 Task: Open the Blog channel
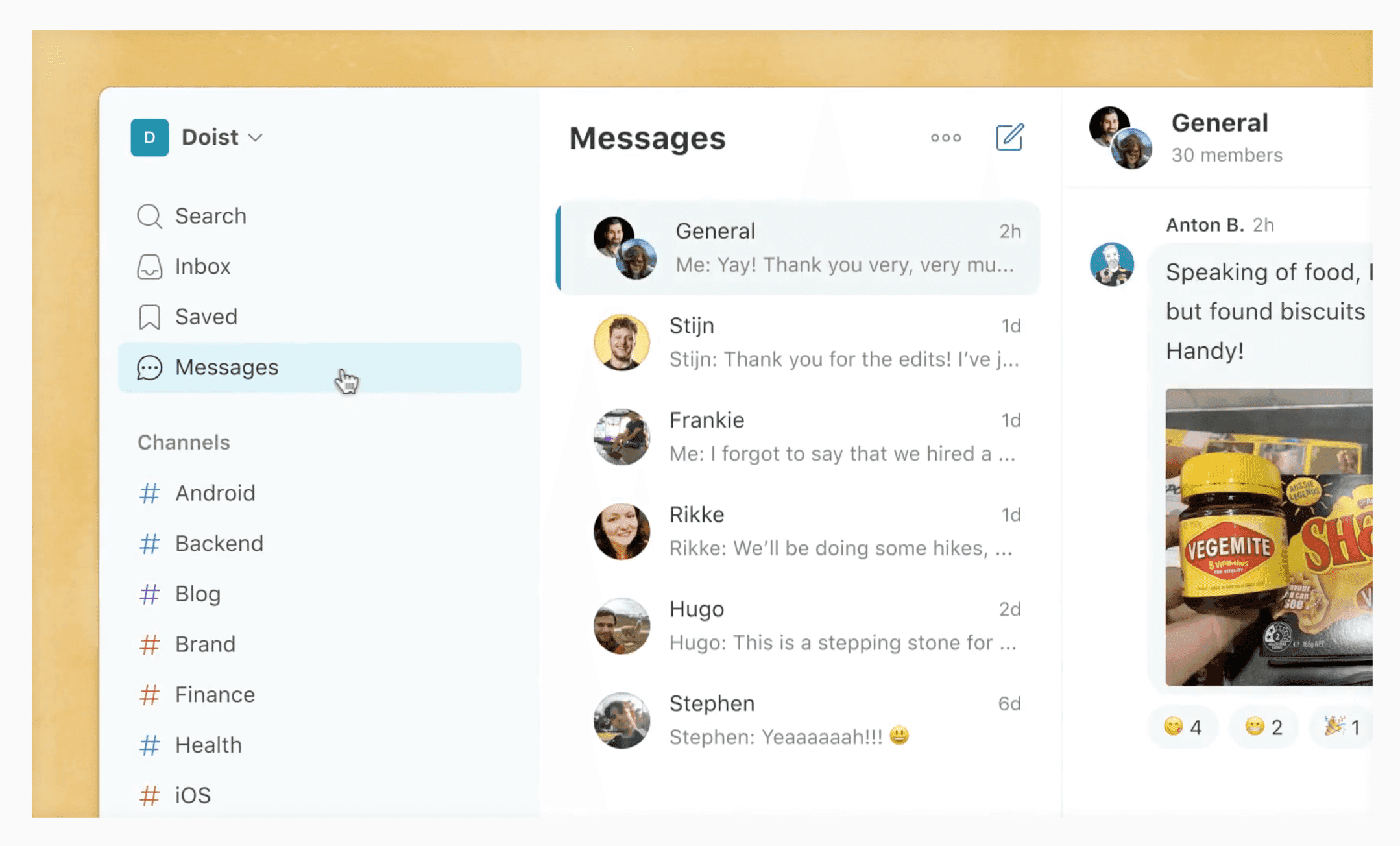[x=320, y=594]
